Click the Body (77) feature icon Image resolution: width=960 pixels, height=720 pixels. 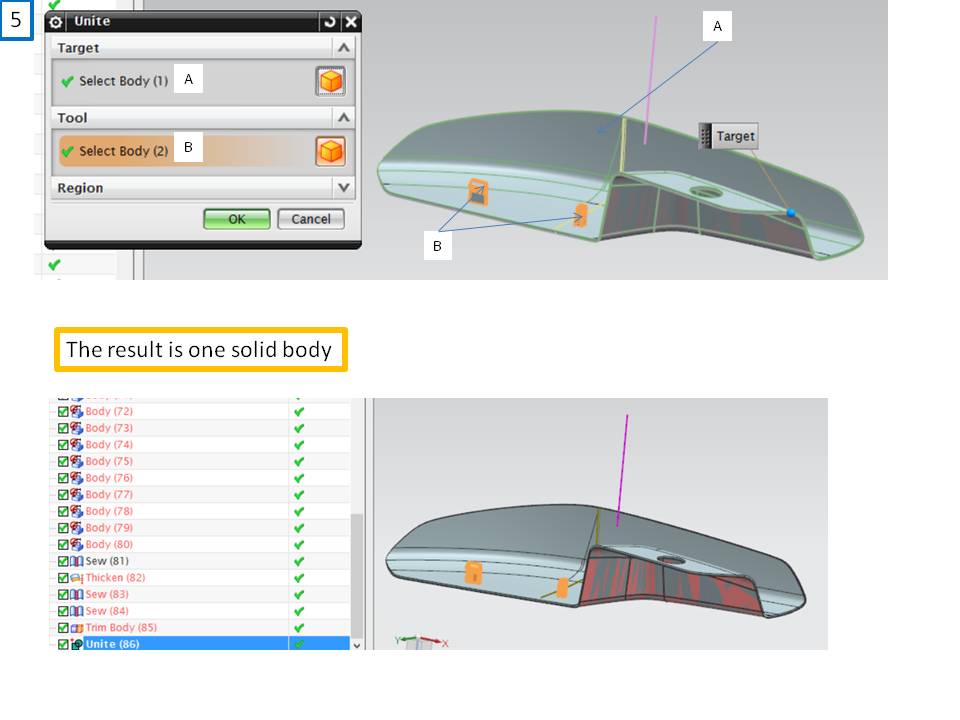click(77, 495)
